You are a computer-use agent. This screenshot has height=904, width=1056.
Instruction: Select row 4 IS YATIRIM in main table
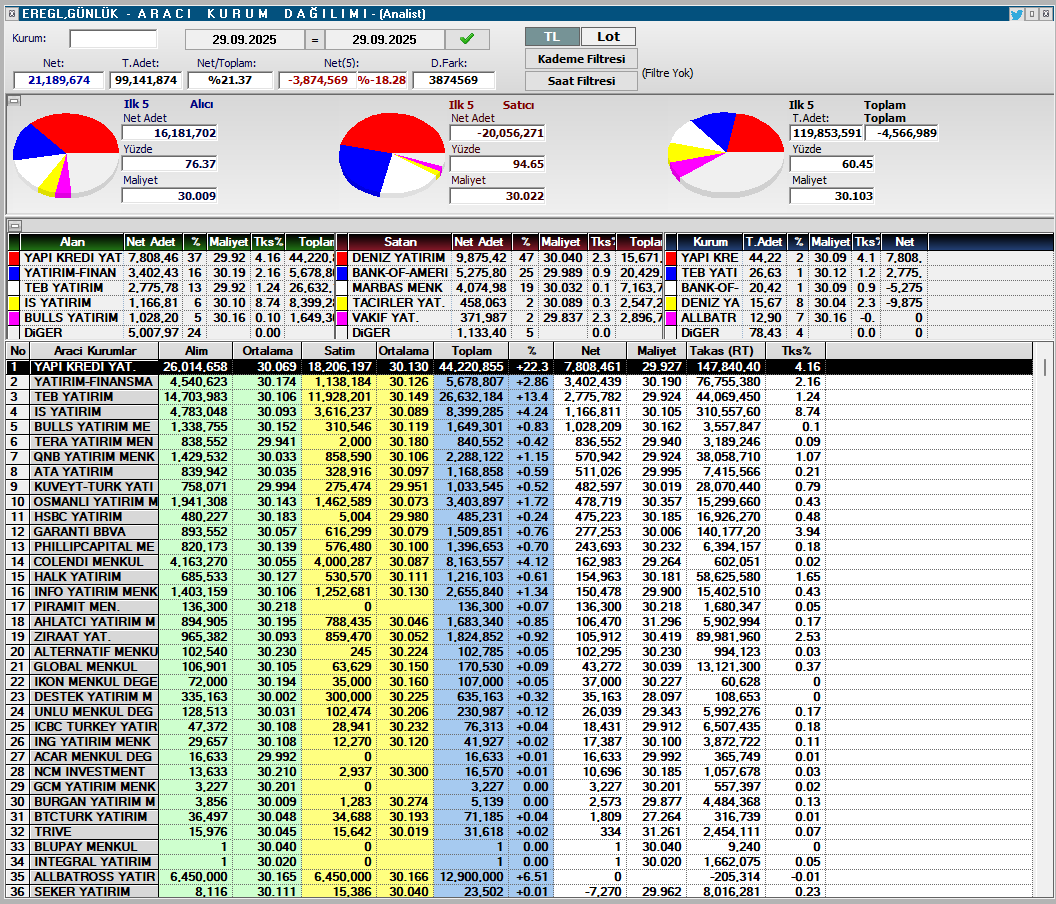[x=519, y=412]
